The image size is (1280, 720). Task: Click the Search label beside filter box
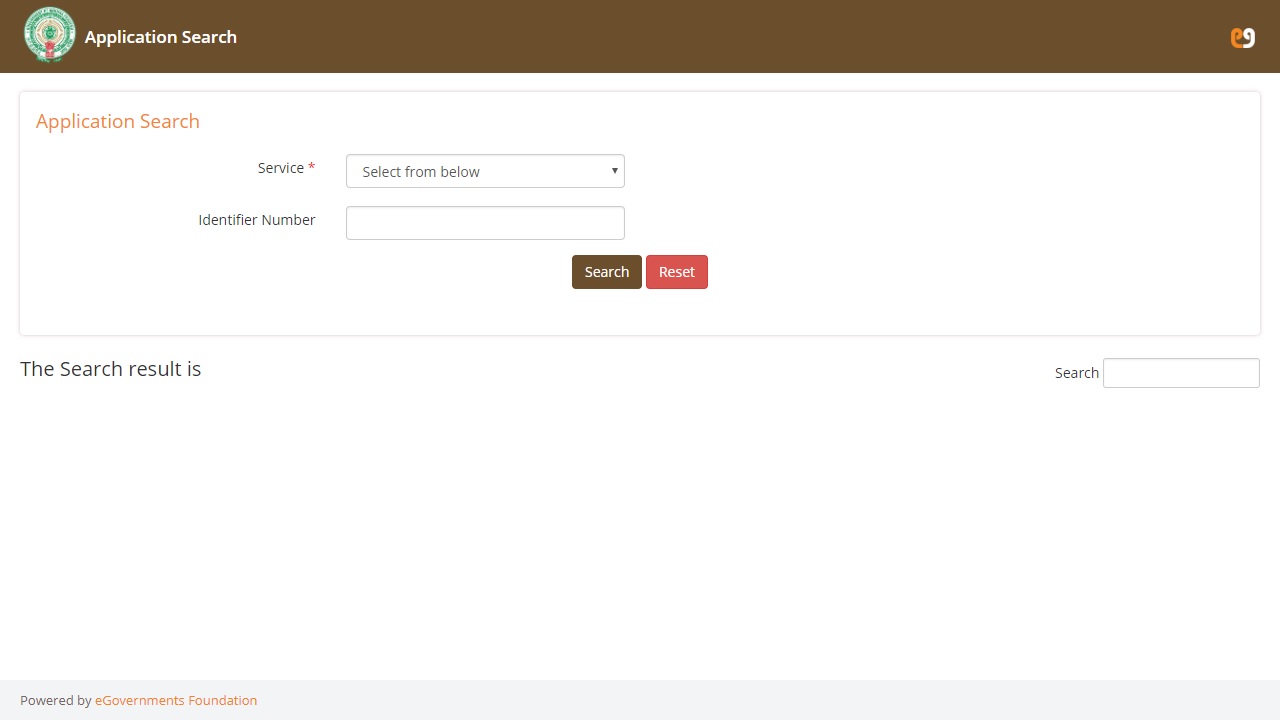(1076, 373)
